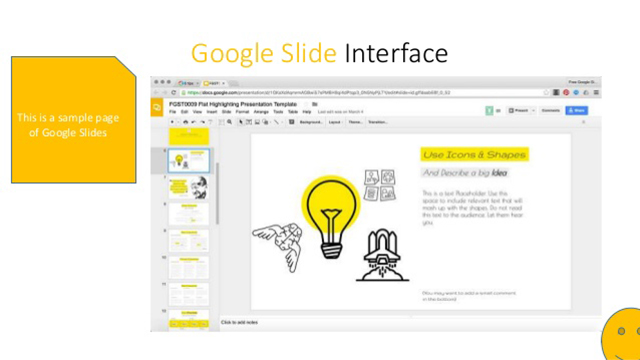The image size is (640, 360).
Task: Select the text box tool icon
Action: (x=249, y=122)
